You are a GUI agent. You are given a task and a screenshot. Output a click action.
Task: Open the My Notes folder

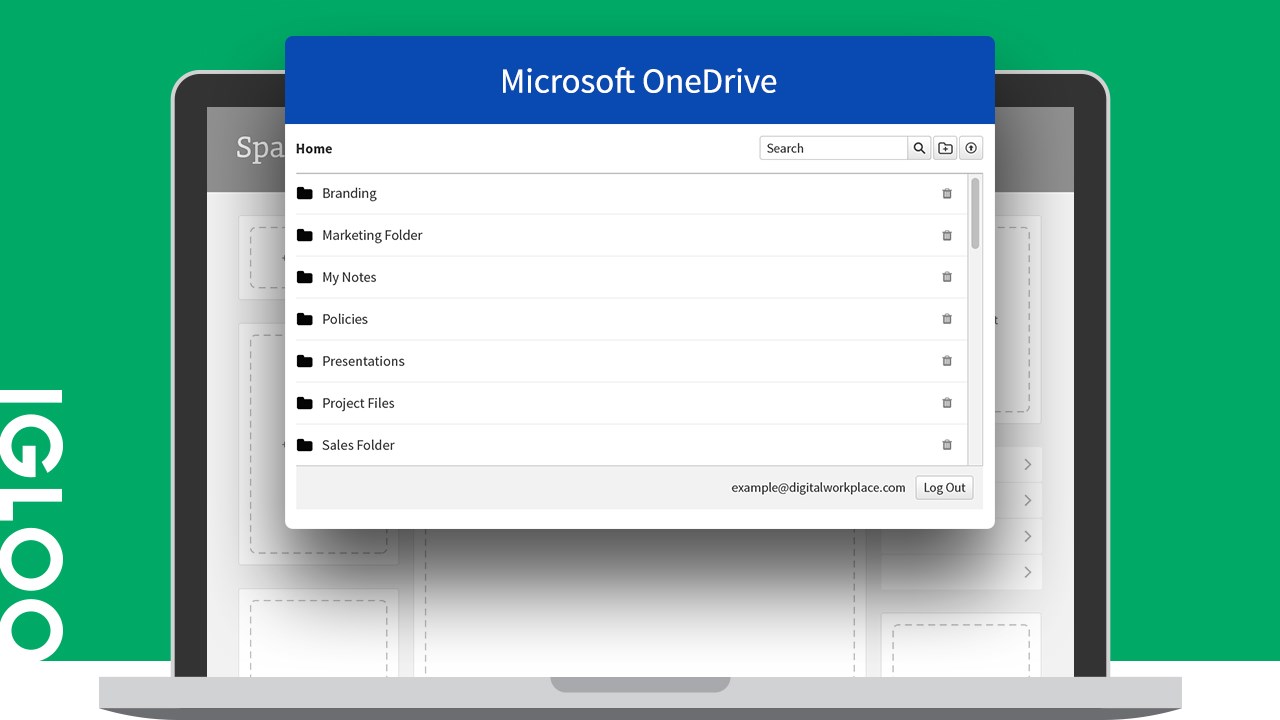(x=349, y=277)
